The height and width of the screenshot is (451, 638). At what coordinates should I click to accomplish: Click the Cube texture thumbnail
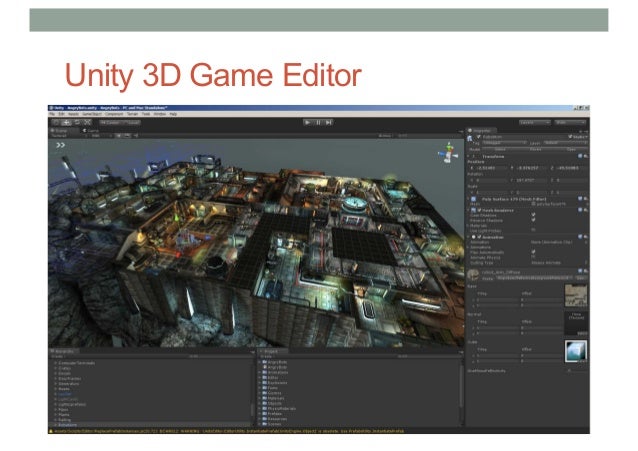click(x=576, y=351)
